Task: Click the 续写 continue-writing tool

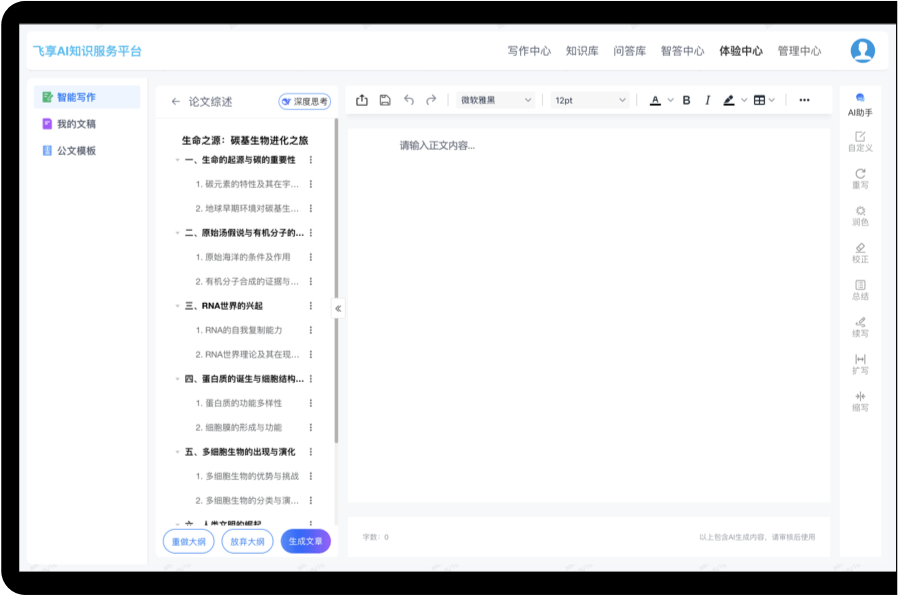Action: click(x=860, y=327)
